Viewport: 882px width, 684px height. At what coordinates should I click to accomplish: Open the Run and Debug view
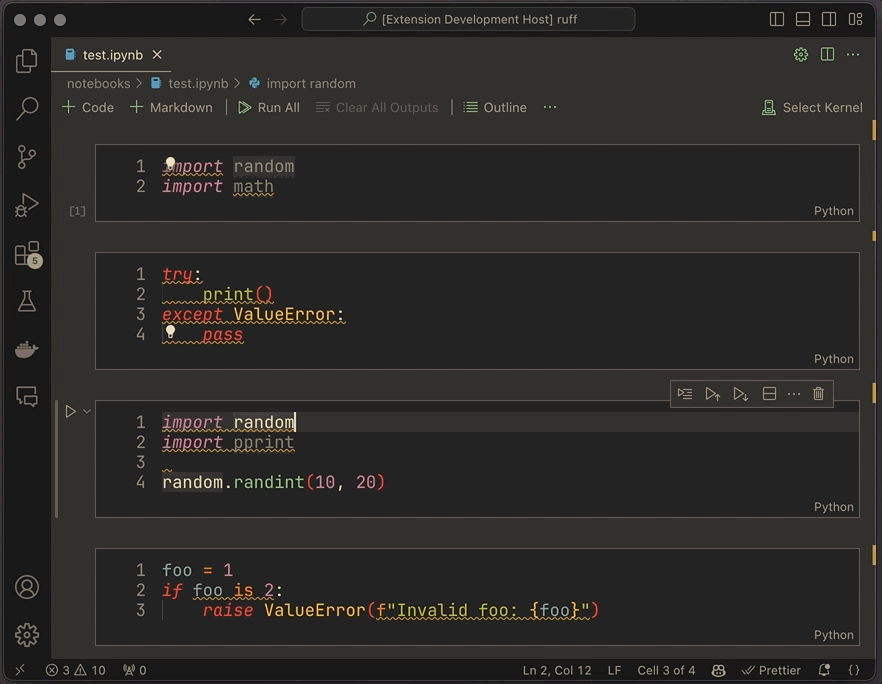(26, 205)
